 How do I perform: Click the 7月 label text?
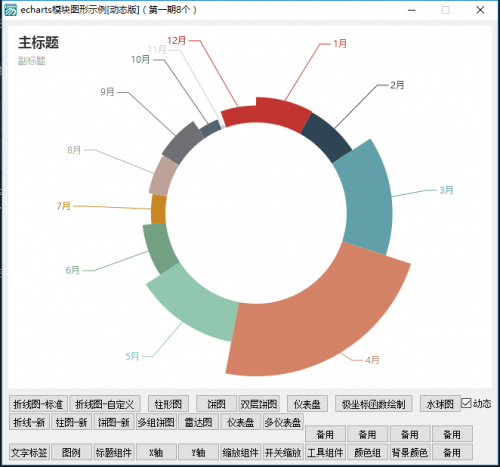pyautogui.click(x=64, y=206)
